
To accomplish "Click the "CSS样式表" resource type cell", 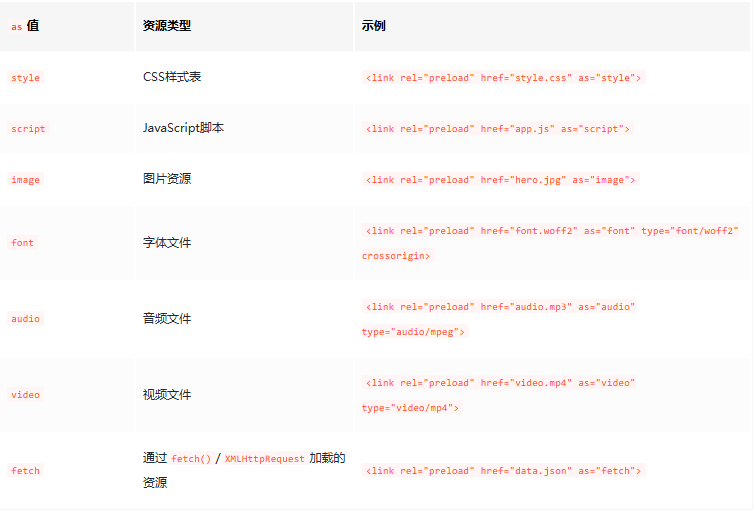I will (x=172, y=77).
